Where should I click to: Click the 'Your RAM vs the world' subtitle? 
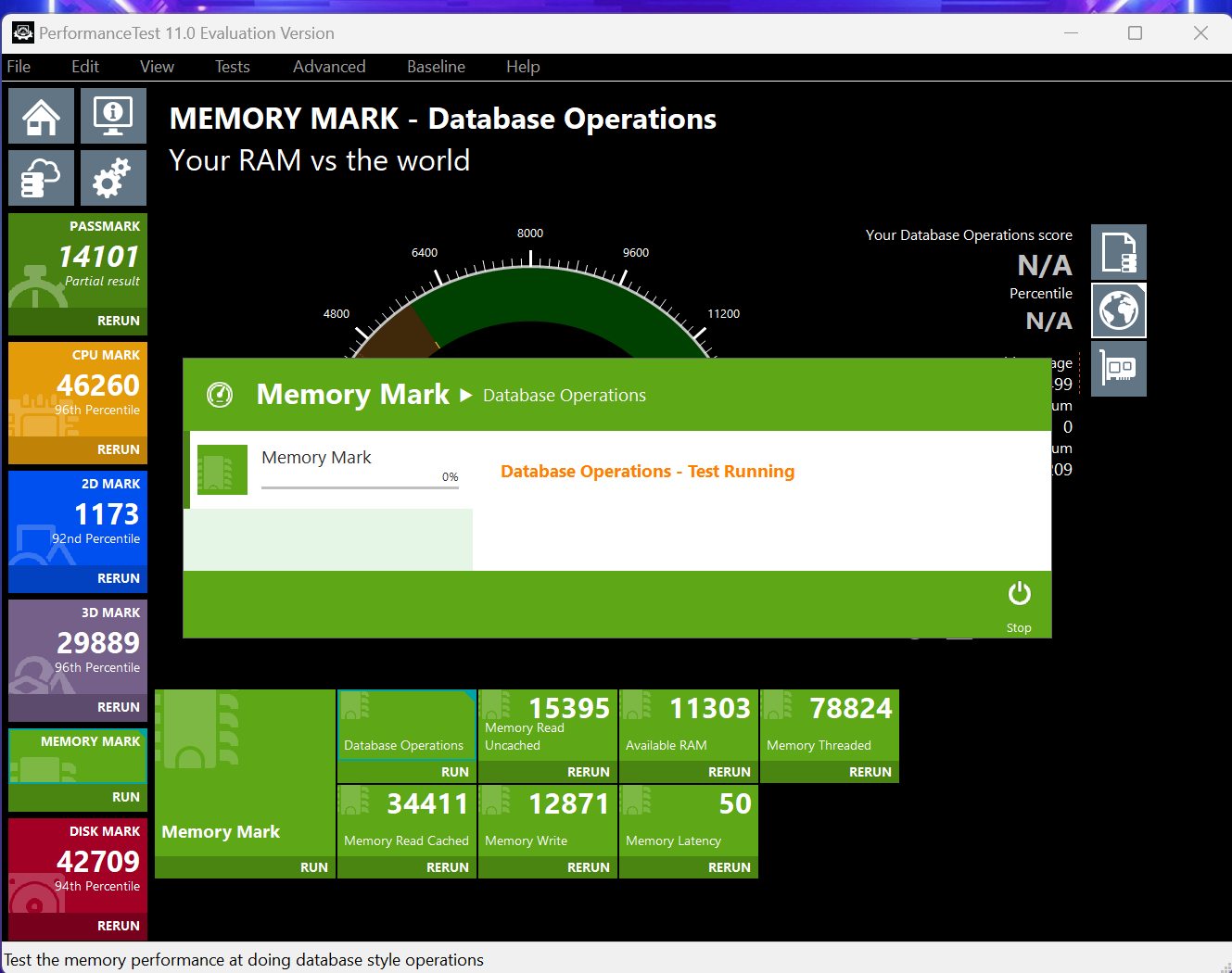pos(319,160)
